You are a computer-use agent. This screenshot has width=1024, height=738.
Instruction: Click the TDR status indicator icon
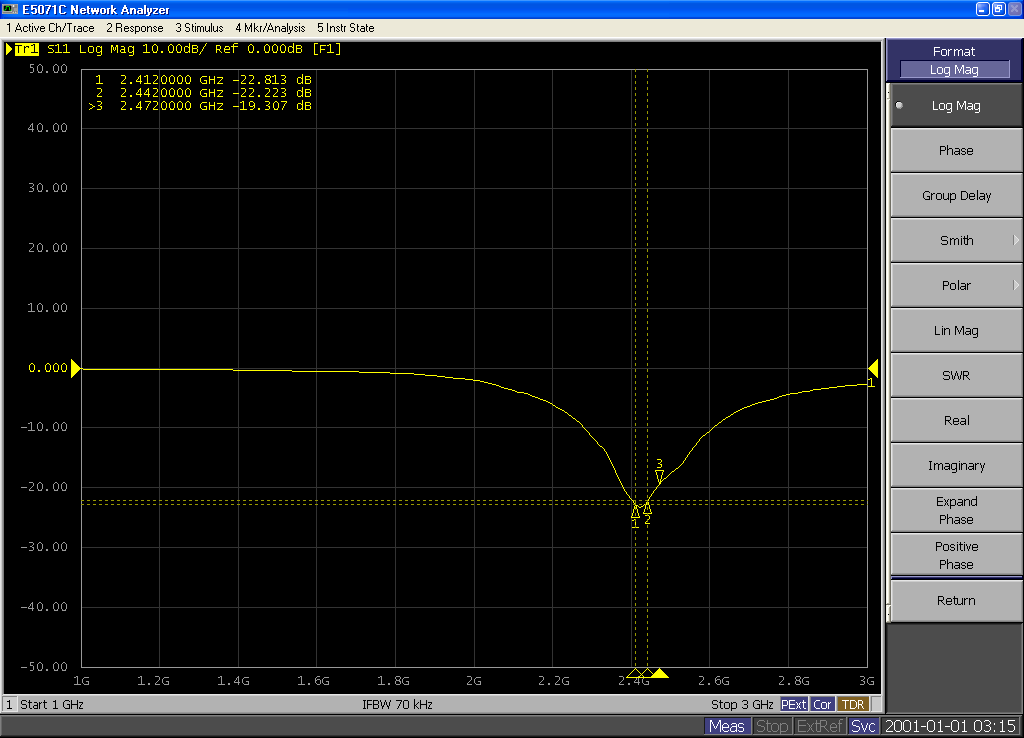852,704
